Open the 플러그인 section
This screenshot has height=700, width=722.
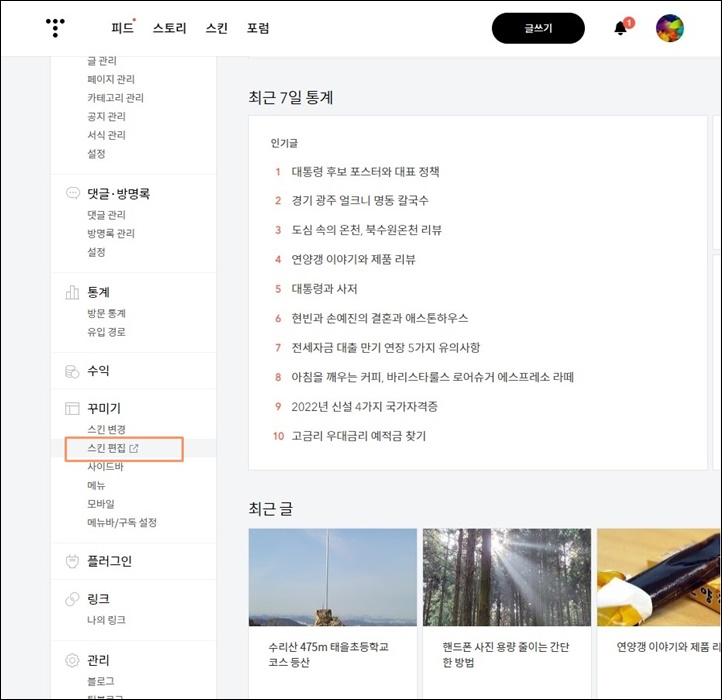[x=110, y=561]
